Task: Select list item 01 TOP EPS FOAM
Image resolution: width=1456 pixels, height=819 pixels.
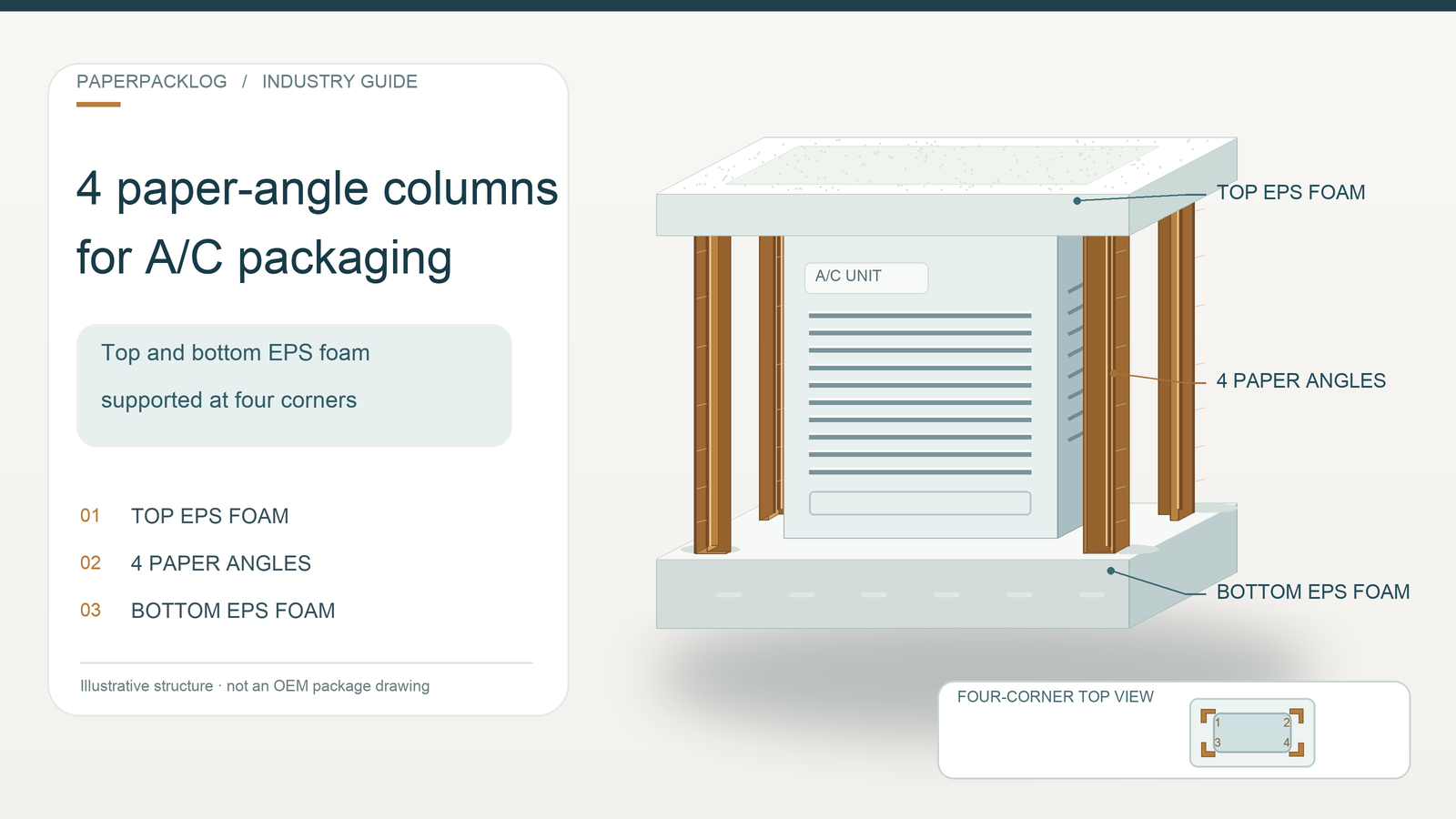Action: tap(185, 516)
